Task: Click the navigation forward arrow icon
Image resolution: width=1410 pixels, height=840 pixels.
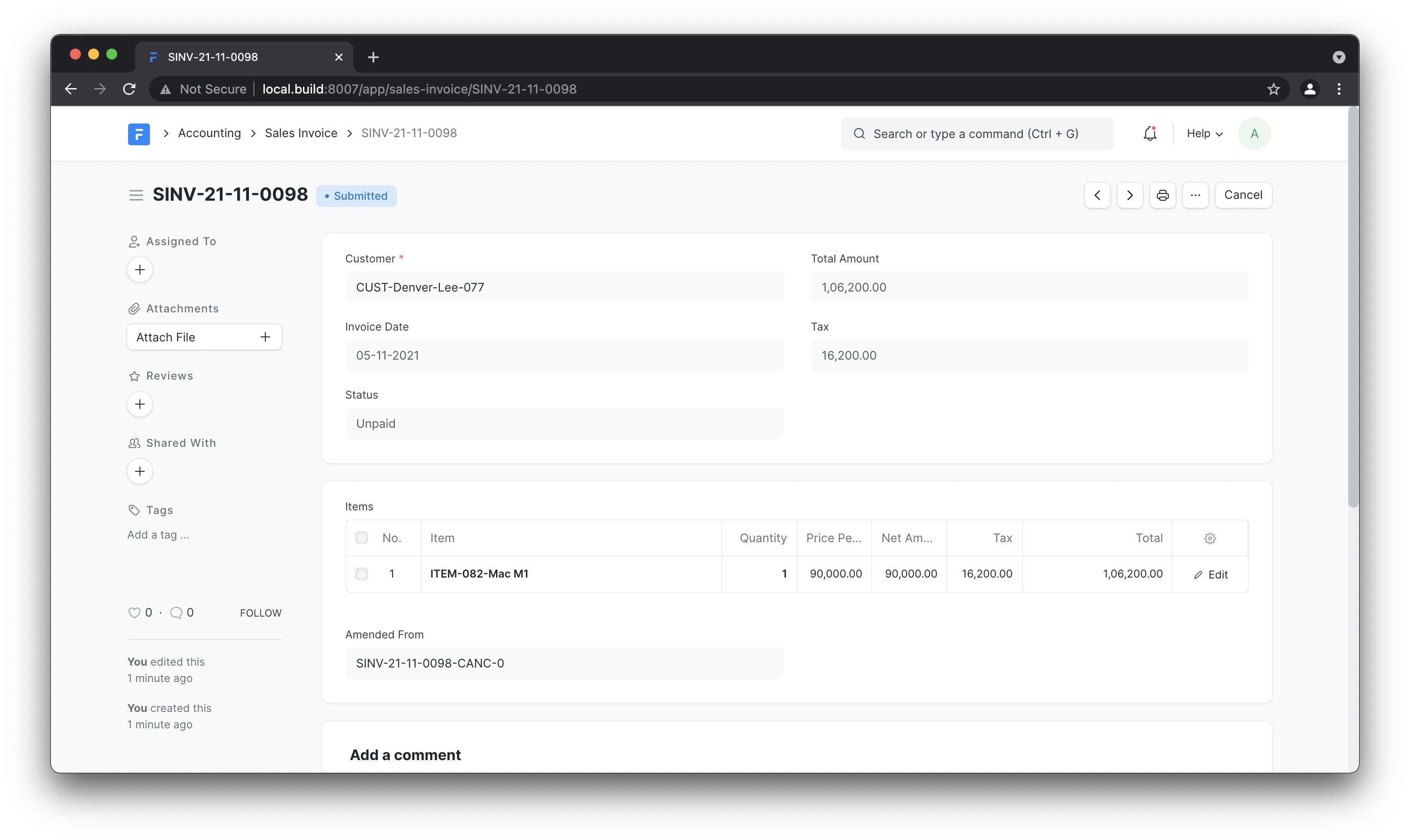Action: click(1129, 195)
